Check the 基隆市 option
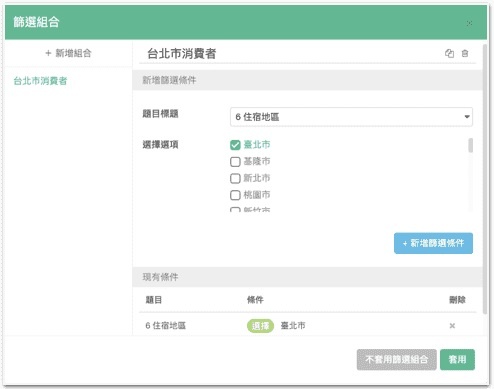This screenshot has height=389, width=494. click(235, 162)
